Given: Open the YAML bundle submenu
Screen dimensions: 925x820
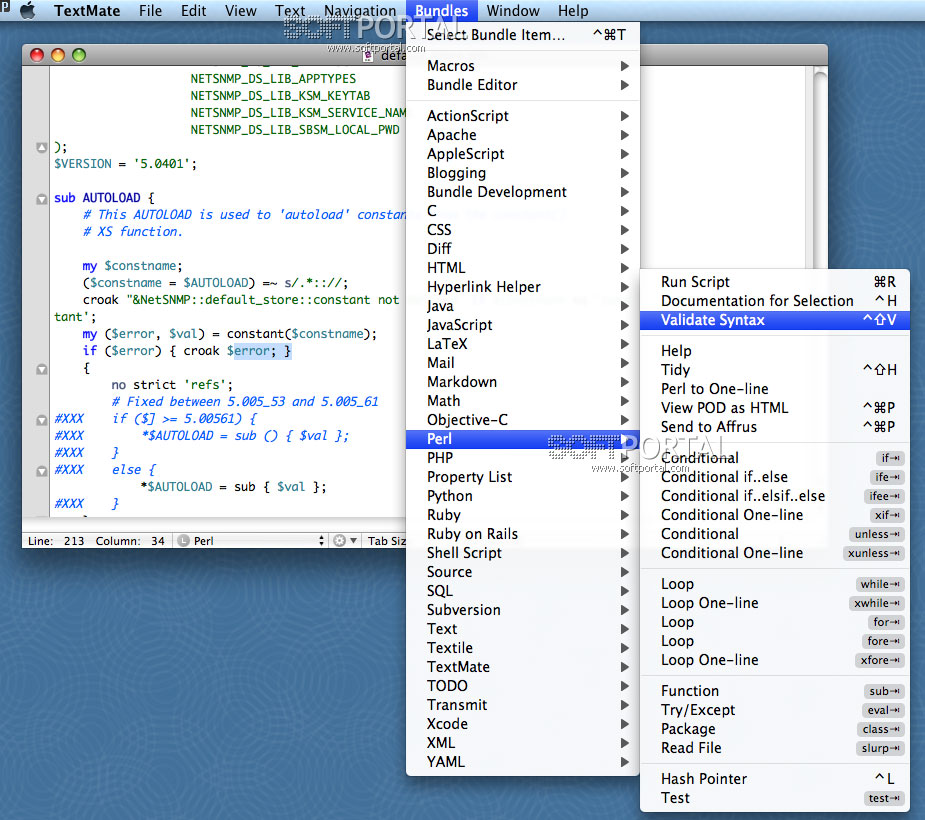Looking at the screenshot, I should (523, 762).
